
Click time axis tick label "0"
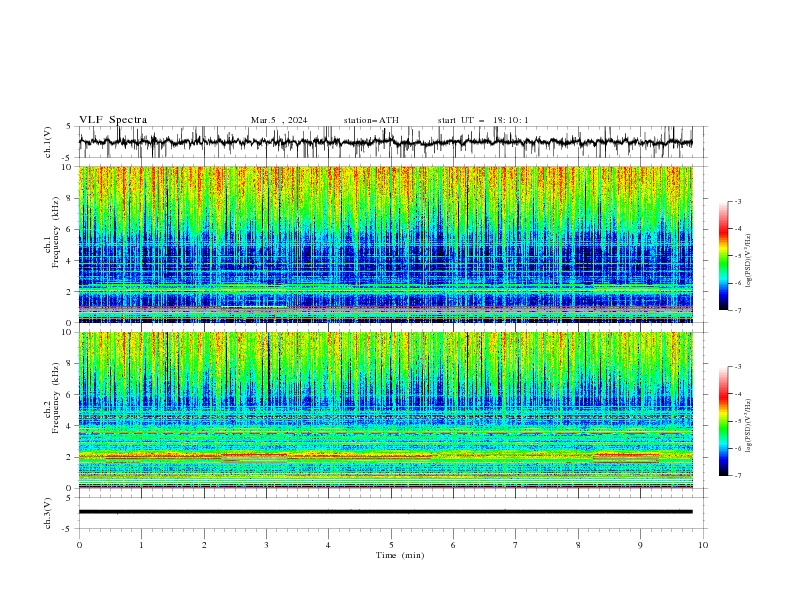(x=79, y=545)
